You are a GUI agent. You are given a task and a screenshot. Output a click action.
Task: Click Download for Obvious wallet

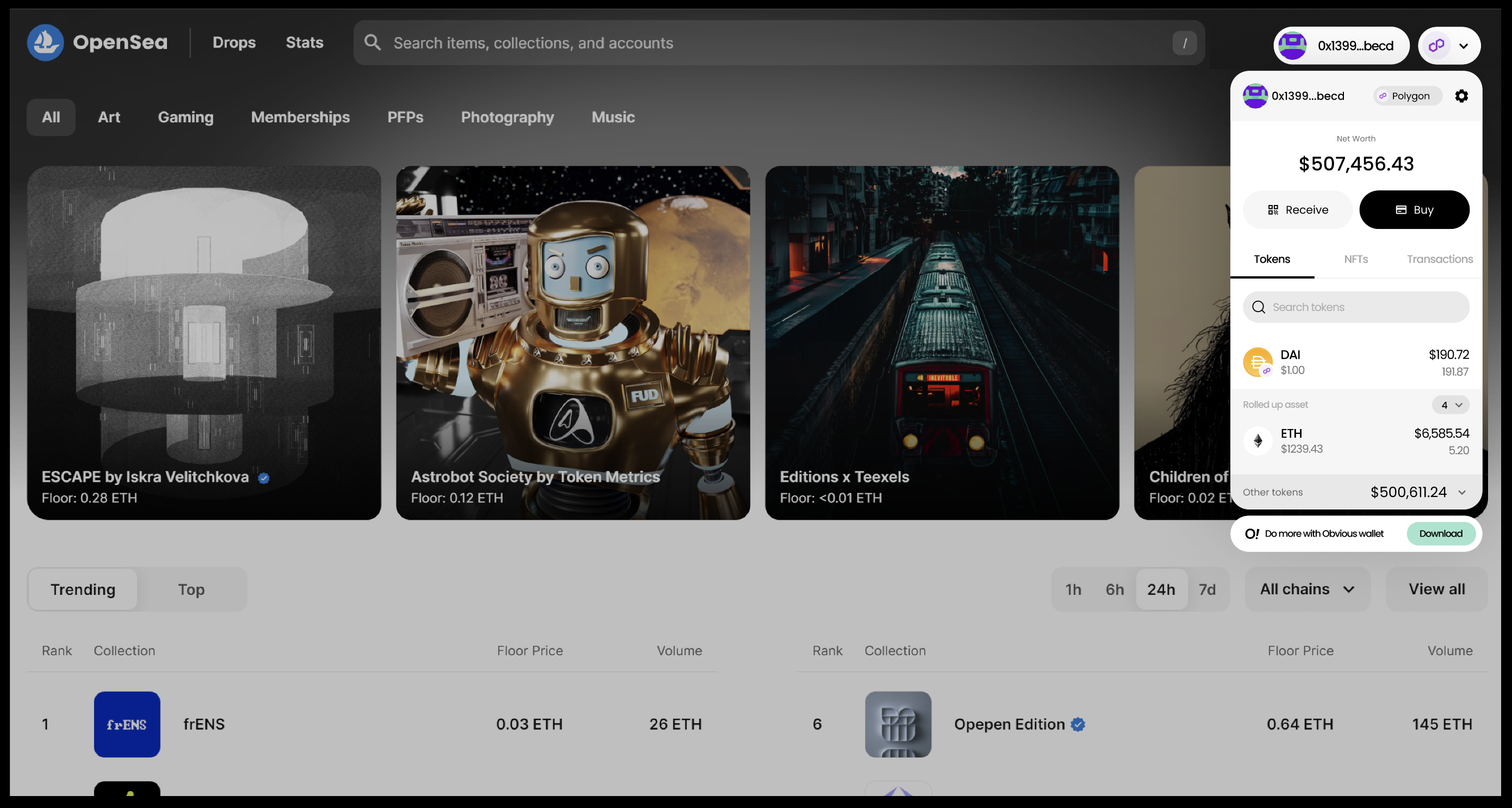[x=1440, y=533]
